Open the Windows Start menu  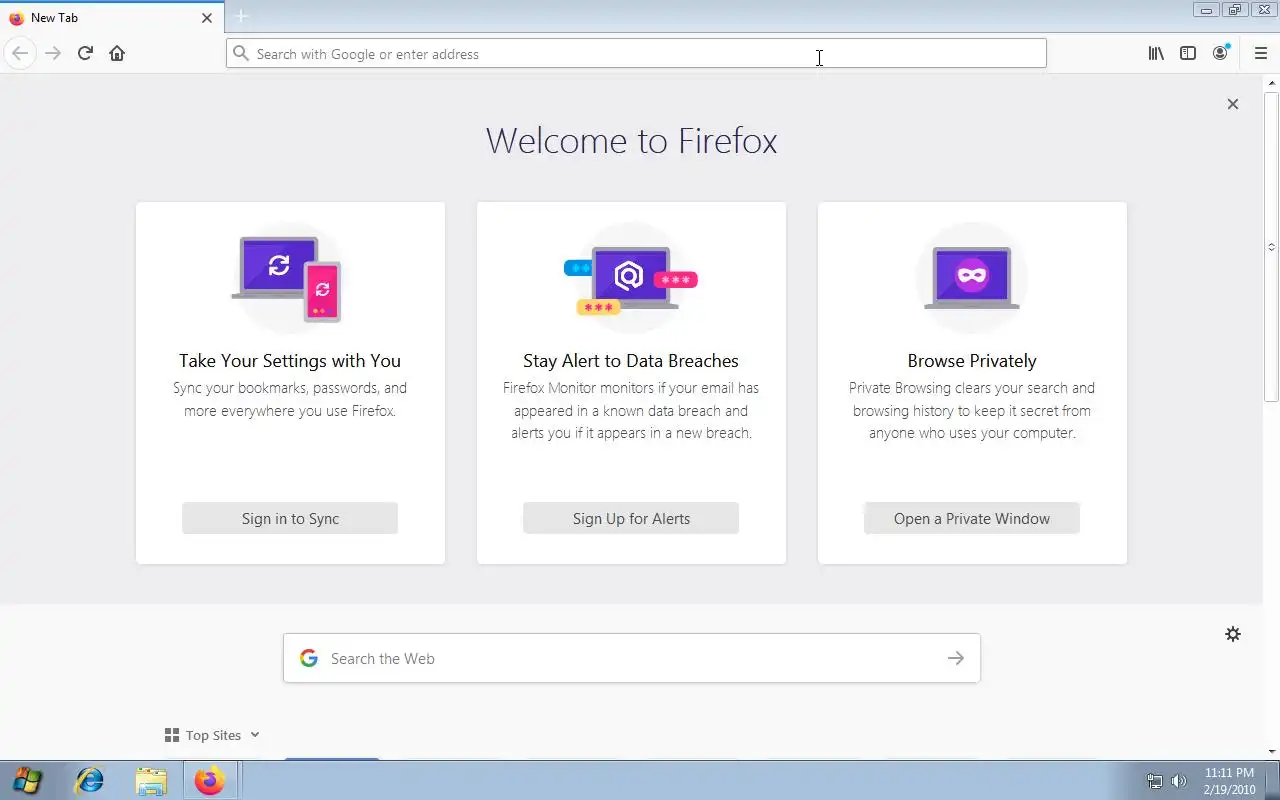(x=27, y=780)
